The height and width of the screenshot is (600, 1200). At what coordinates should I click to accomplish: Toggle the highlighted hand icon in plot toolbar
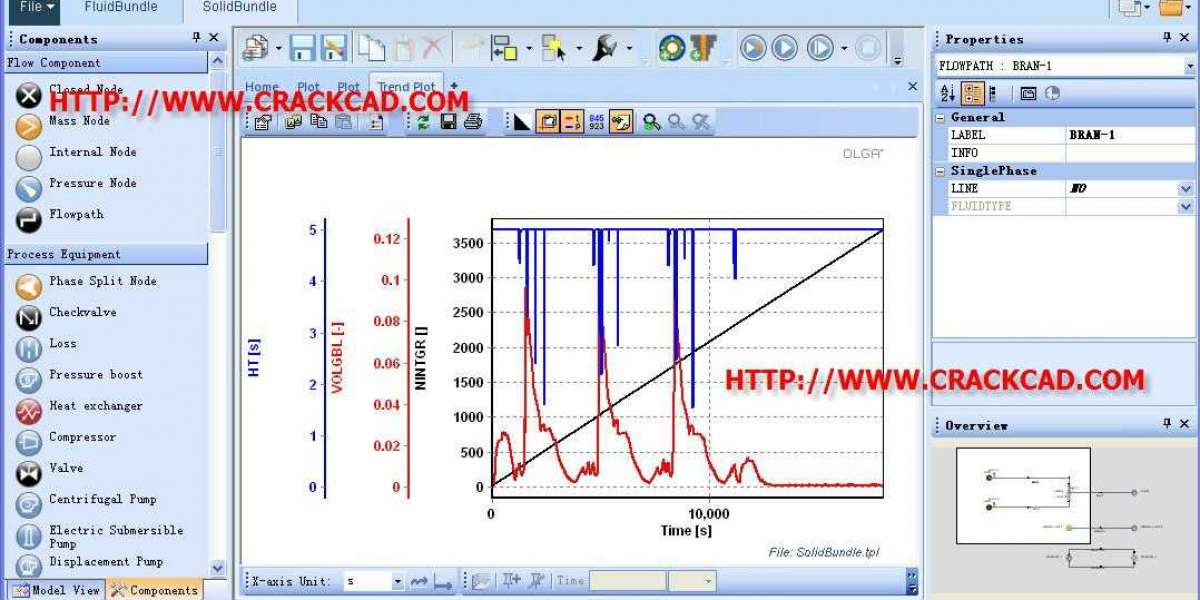[622, 122]
